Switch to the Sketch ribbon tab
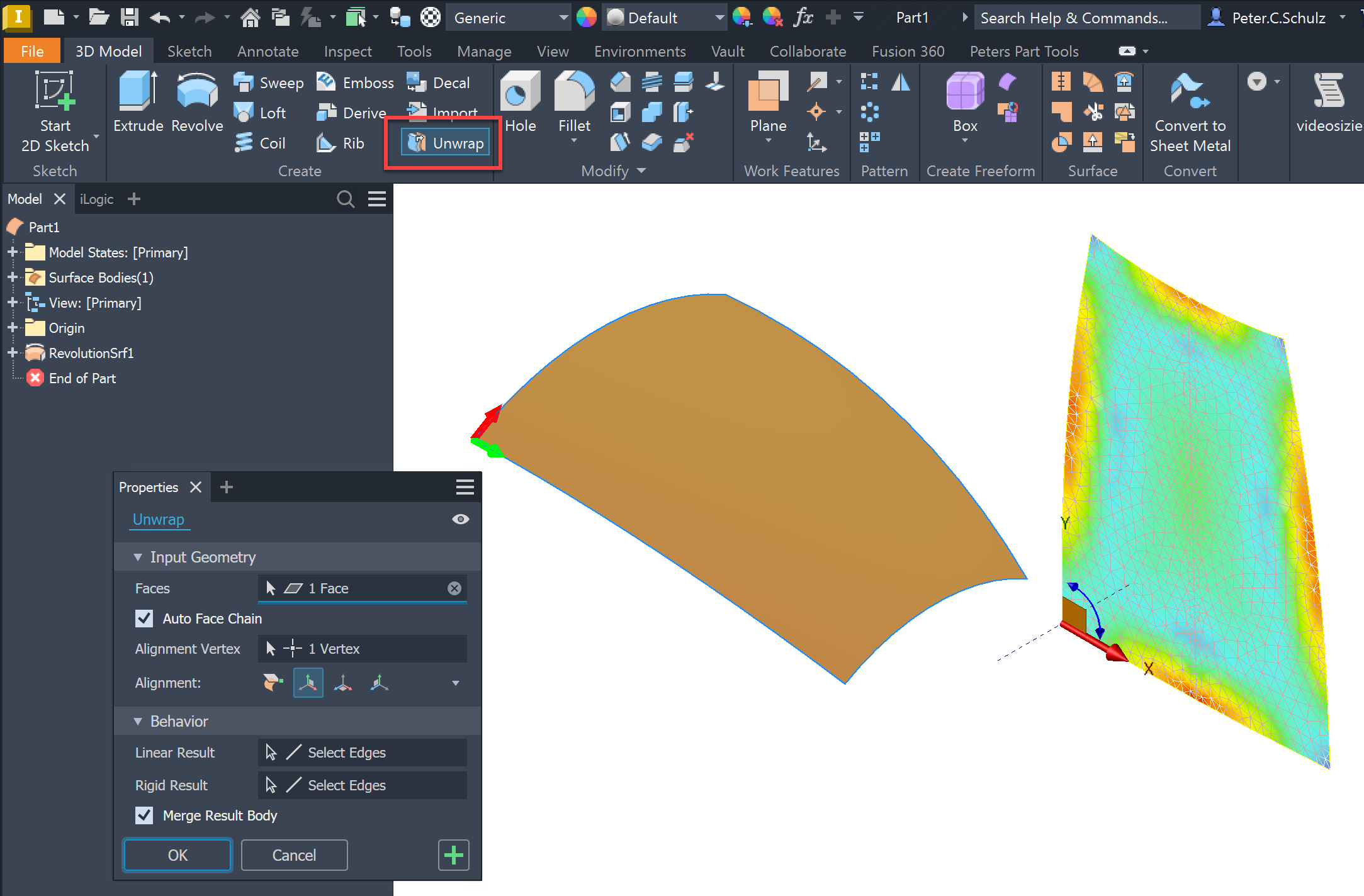The width and height of the screenshot is (1364, 896). tap(189, 52)
